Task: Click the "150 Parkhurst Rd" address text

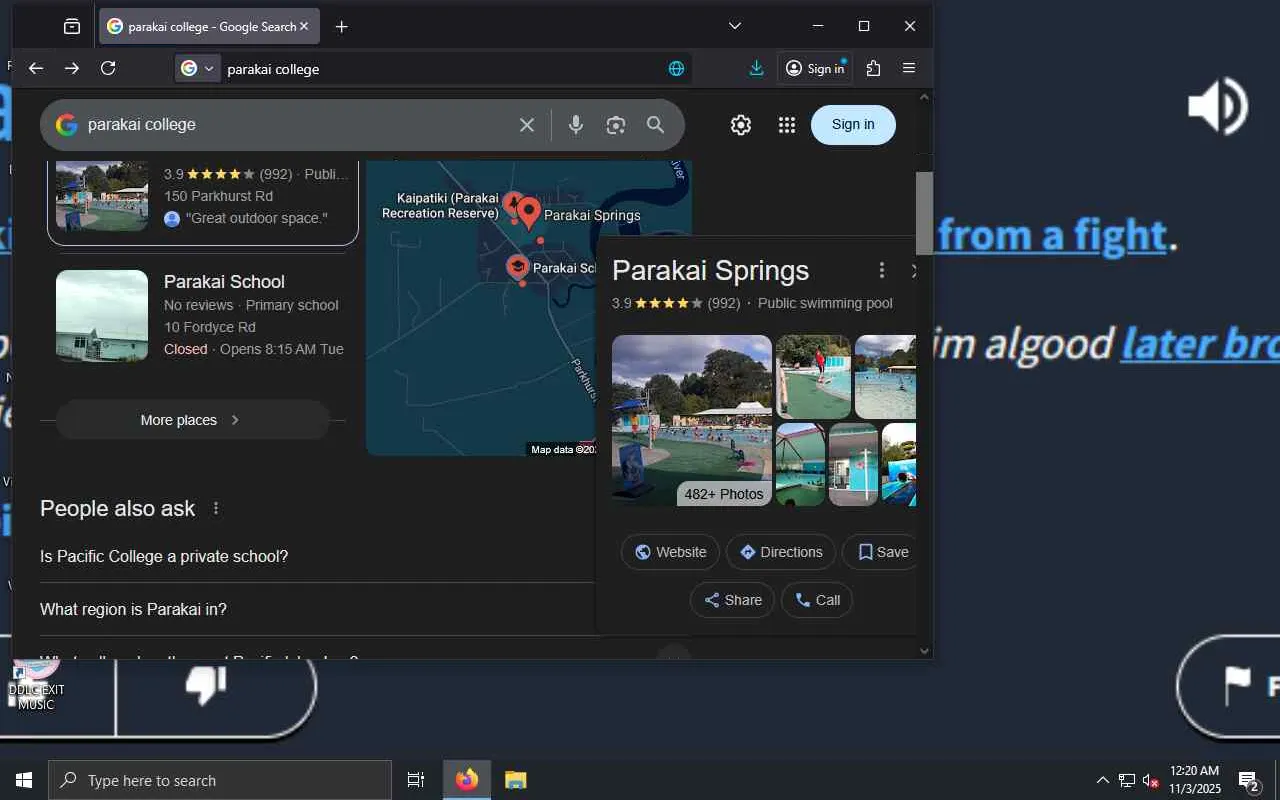Action: point(218,196)
